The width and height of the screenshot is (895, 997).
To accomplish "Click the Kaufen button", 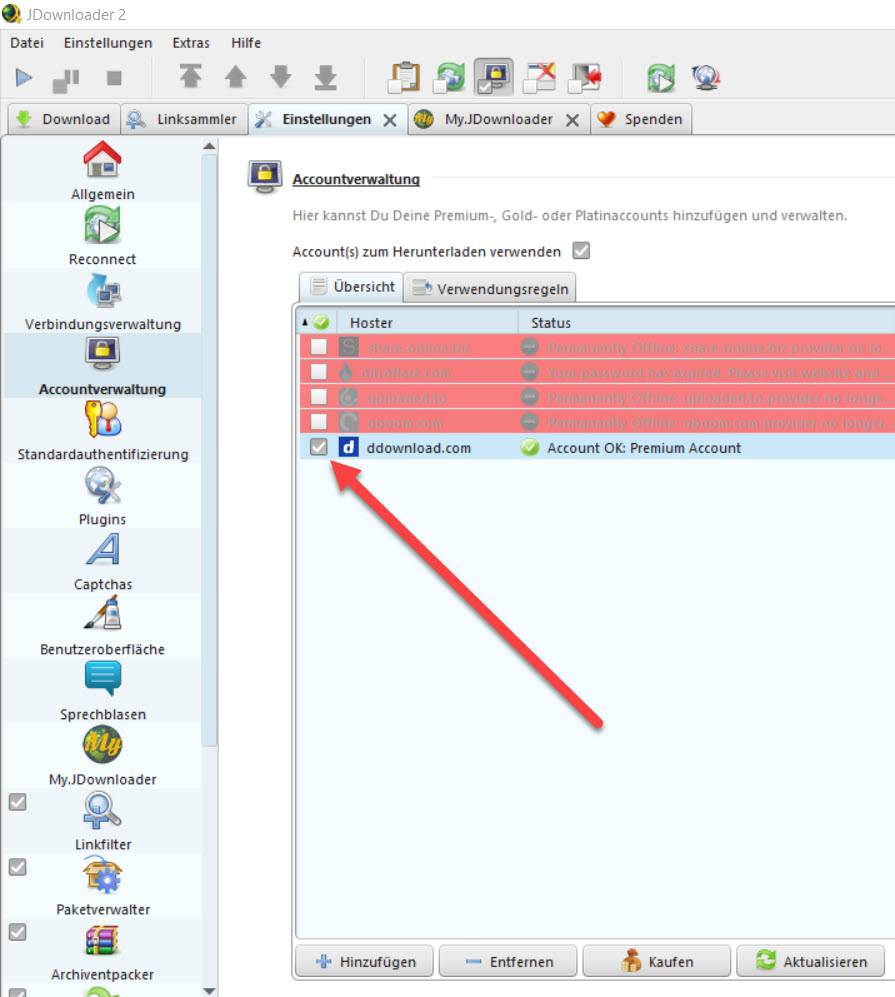I will click(657, 961).
